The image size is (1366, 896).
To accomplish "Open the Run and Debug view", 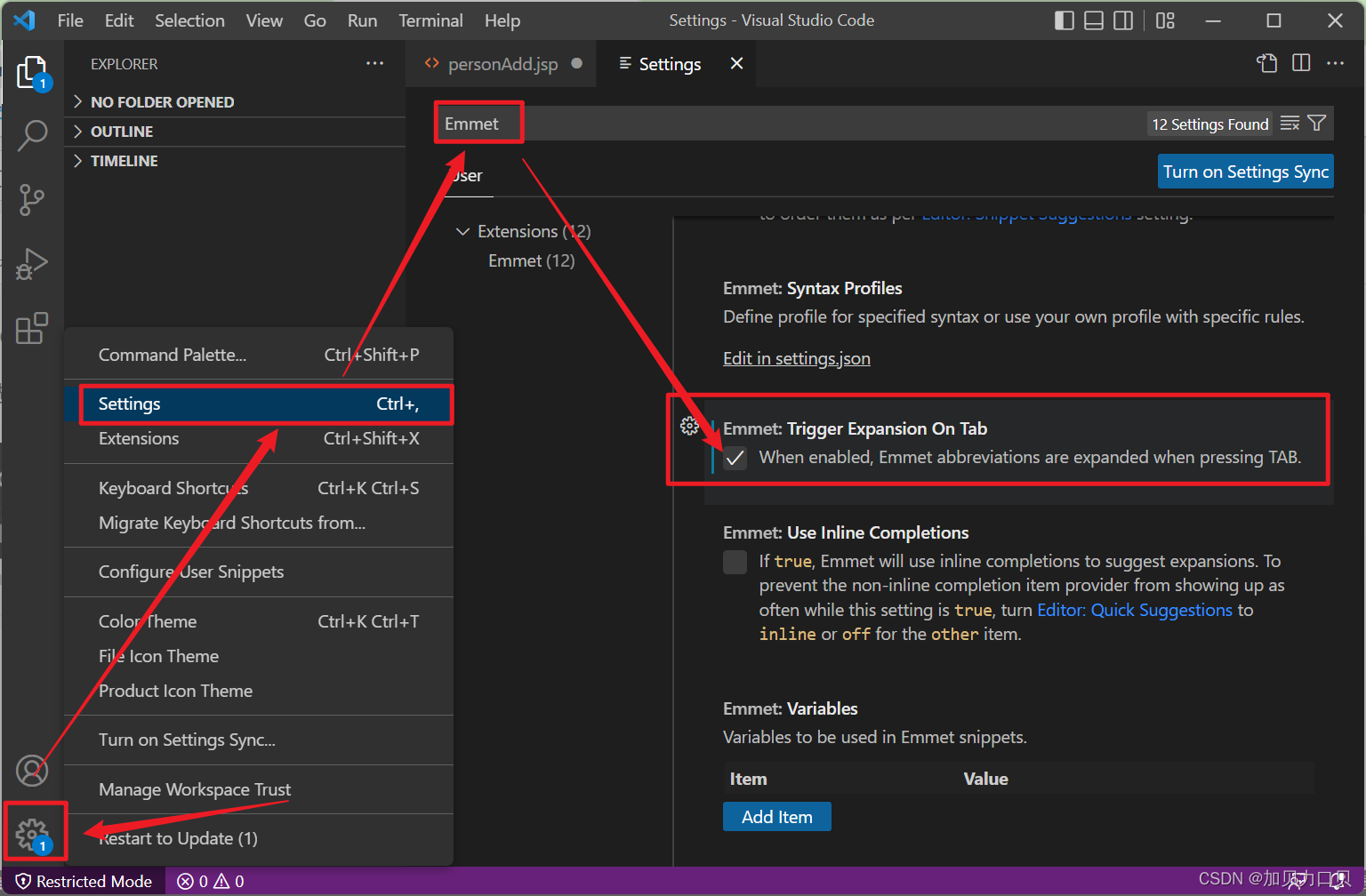I will pos(33,263).
